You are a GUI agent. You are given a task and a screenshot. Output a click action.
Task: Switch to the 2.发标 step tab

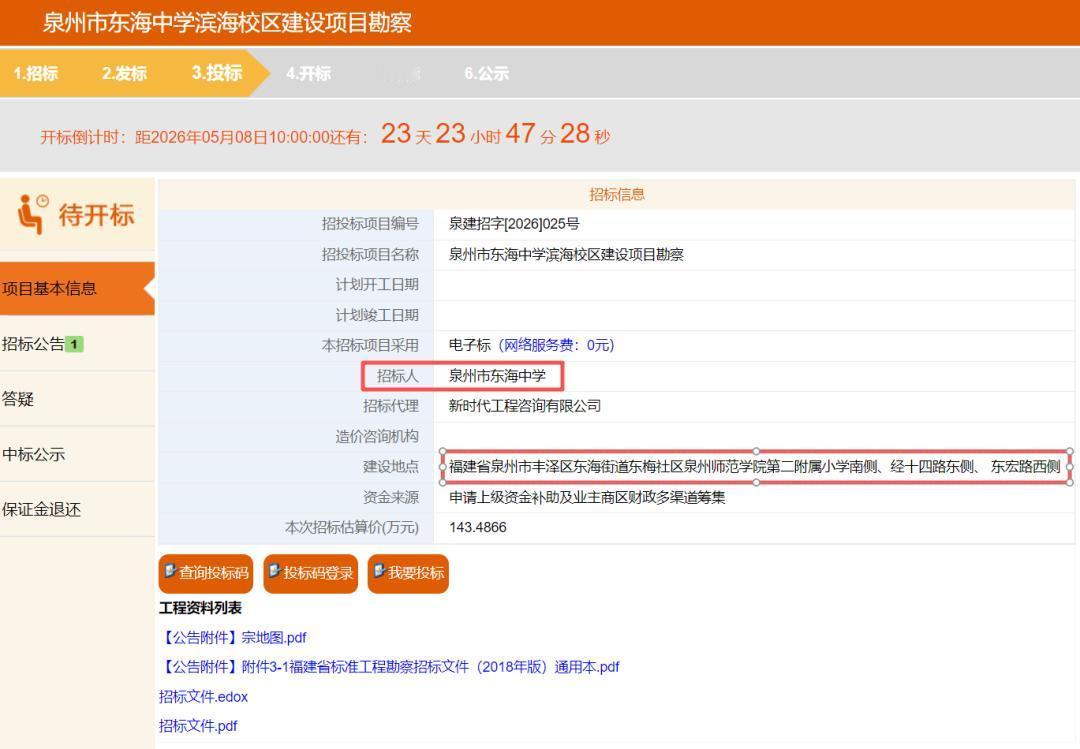coord(123,73)
